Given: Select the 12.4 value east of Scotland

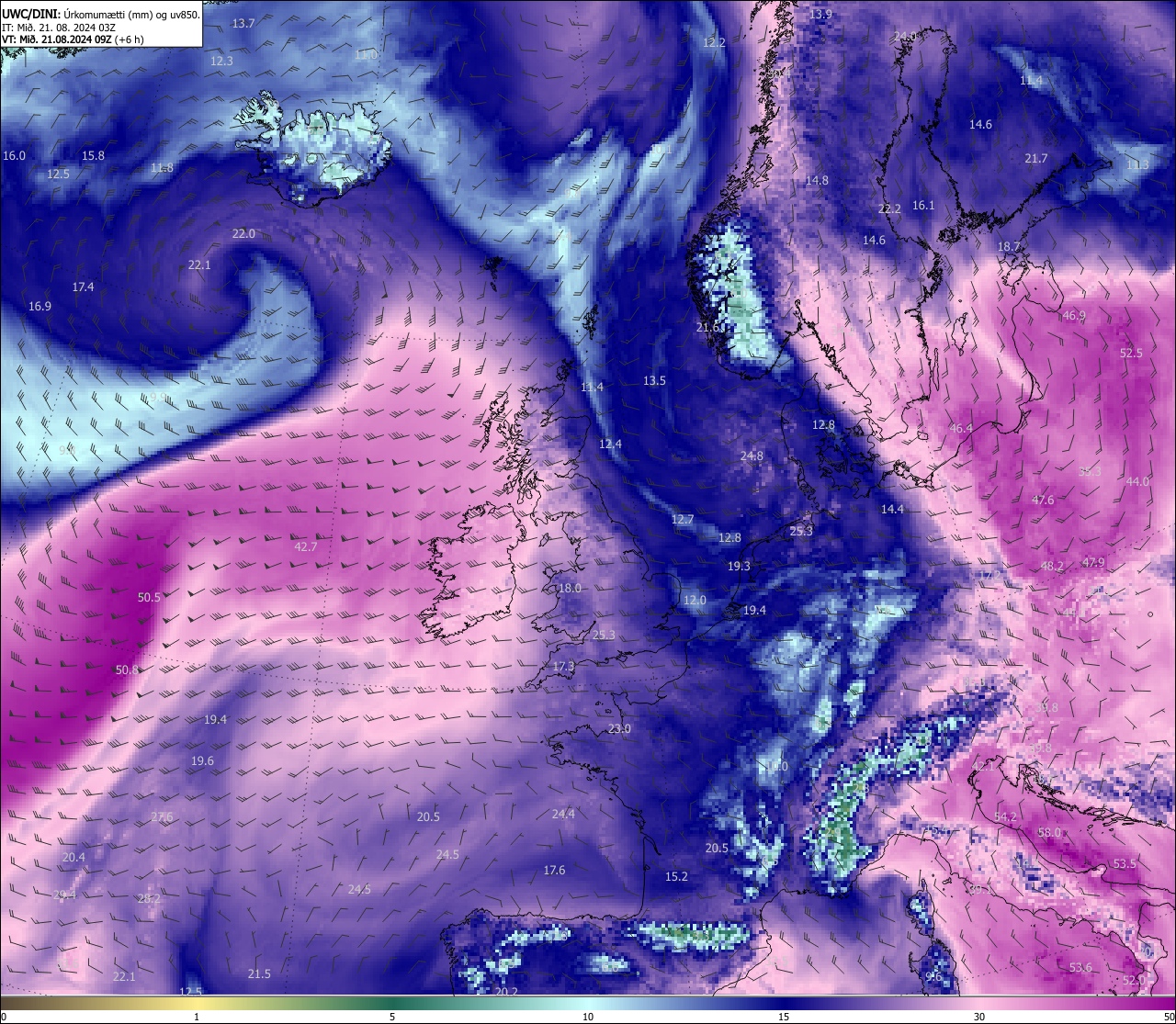Looking at the screenshot, I should click(x=610, y=444).
